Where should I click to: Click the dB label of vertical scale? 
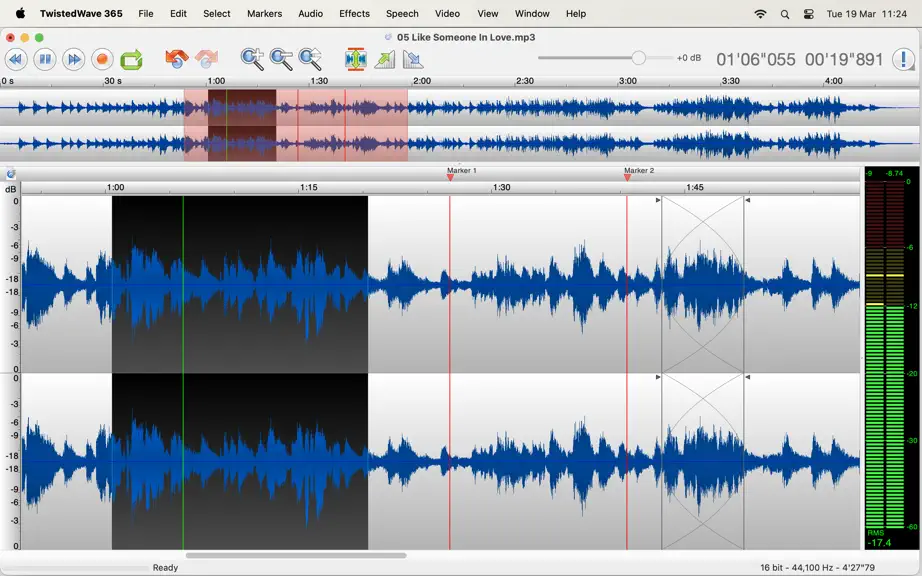click(x=11, y=189)
